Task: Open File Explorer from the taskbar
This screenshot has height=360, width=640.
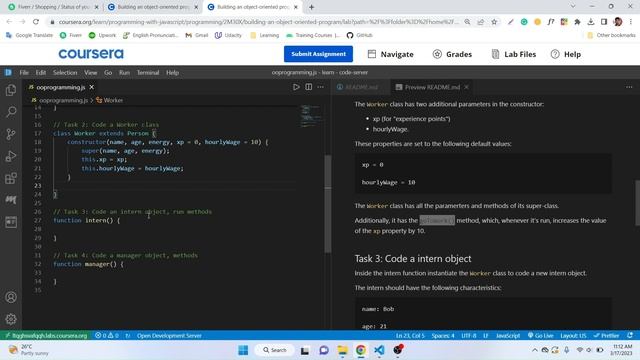Action: (342, 350)
